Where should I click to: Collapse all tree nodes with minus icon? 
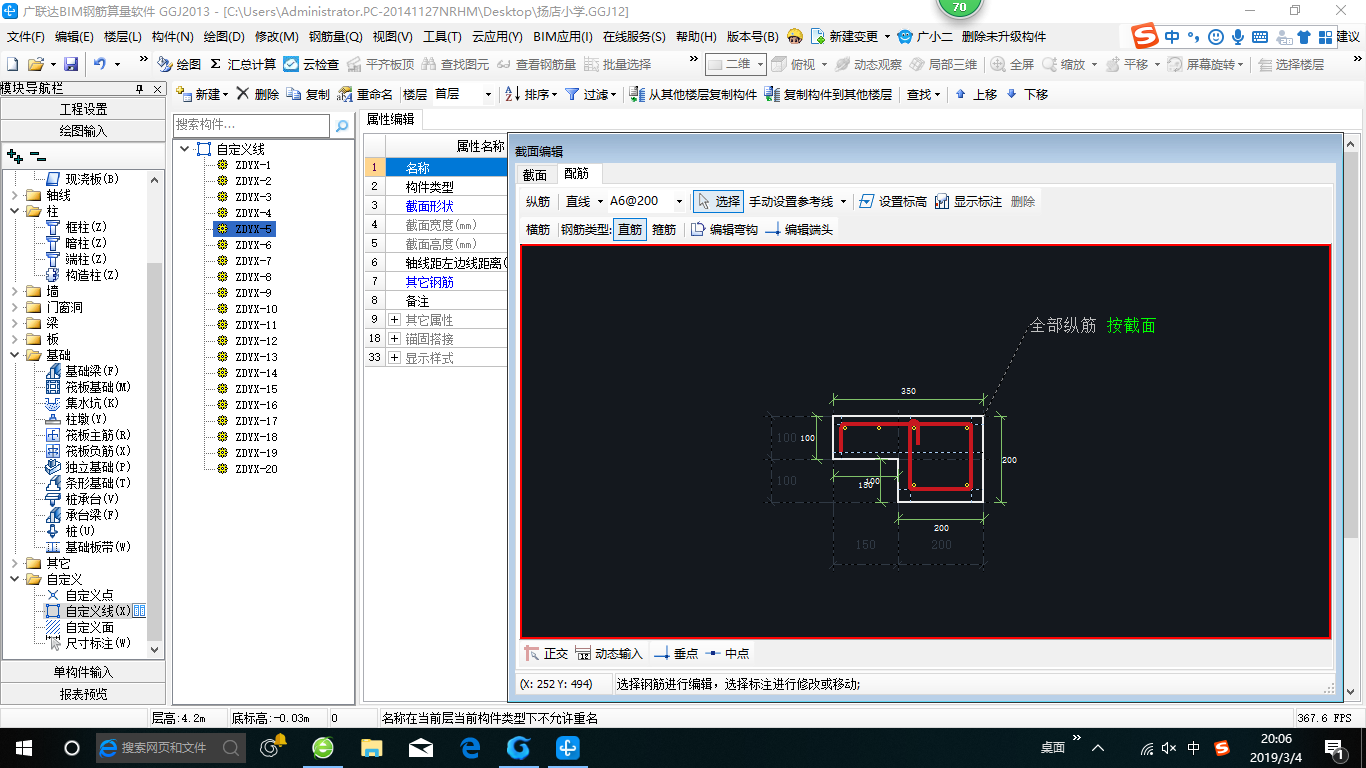point(37,155)
